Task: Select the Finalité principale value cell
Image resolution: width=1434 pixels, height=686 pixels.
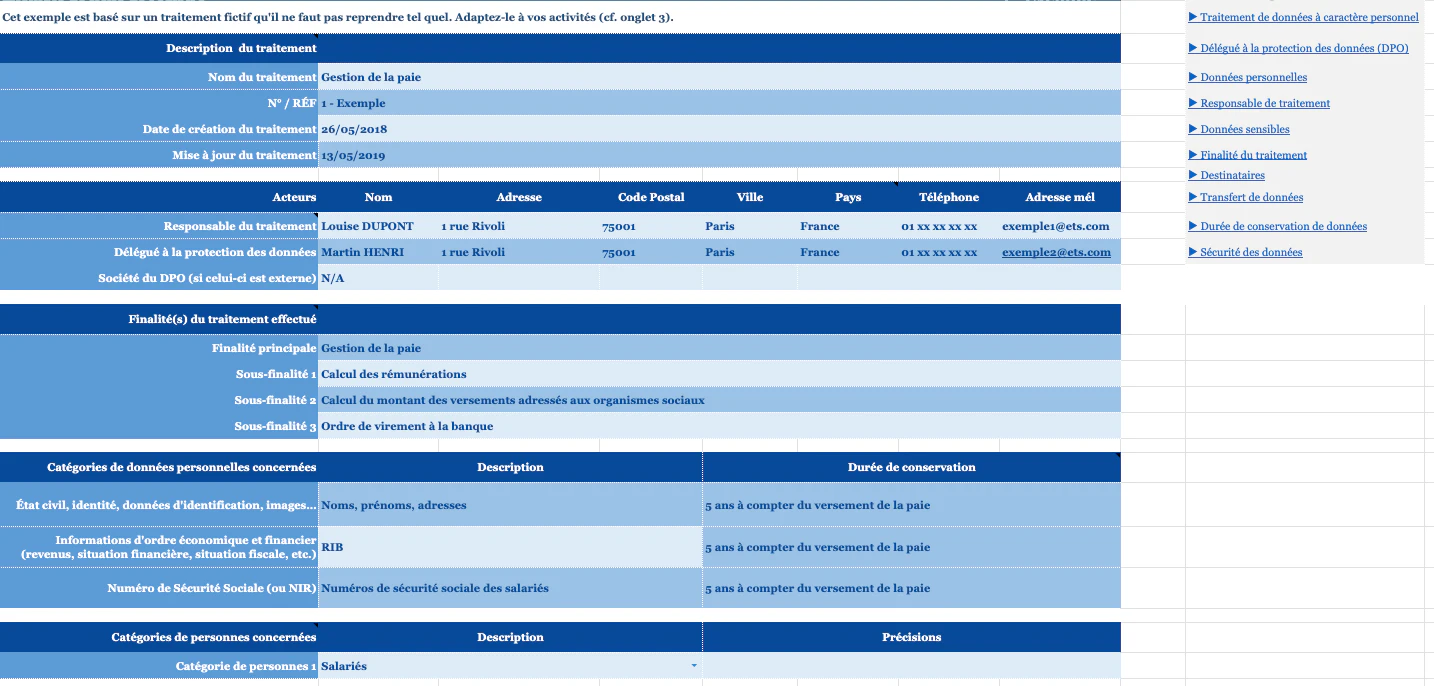Action: coord(719,348)
